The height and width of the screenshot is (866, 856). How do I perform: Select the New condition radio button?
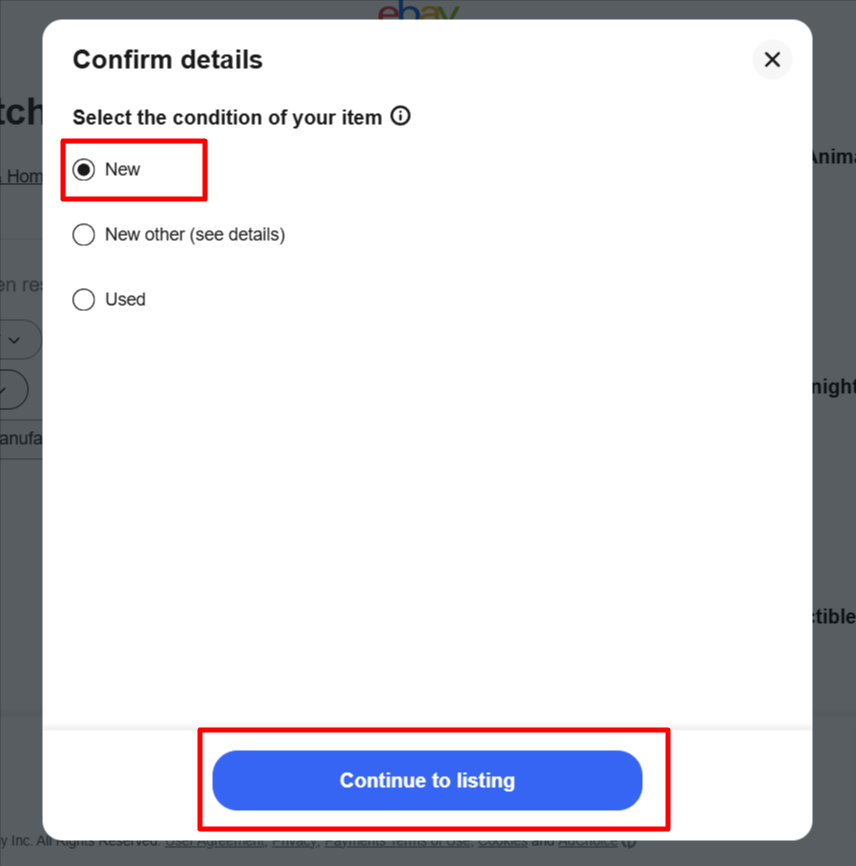click(83, 170)
